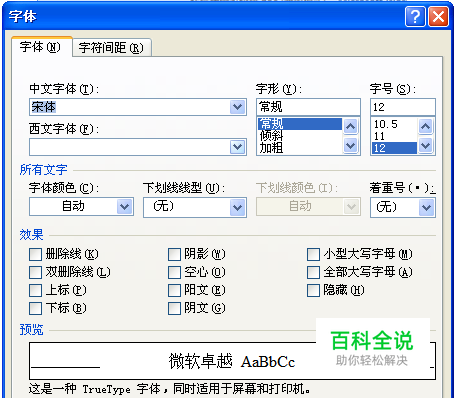Toggle the 阳文 checkbox
Image resolution: width=455 pixels, height=398 pixels.
[174, 290]
